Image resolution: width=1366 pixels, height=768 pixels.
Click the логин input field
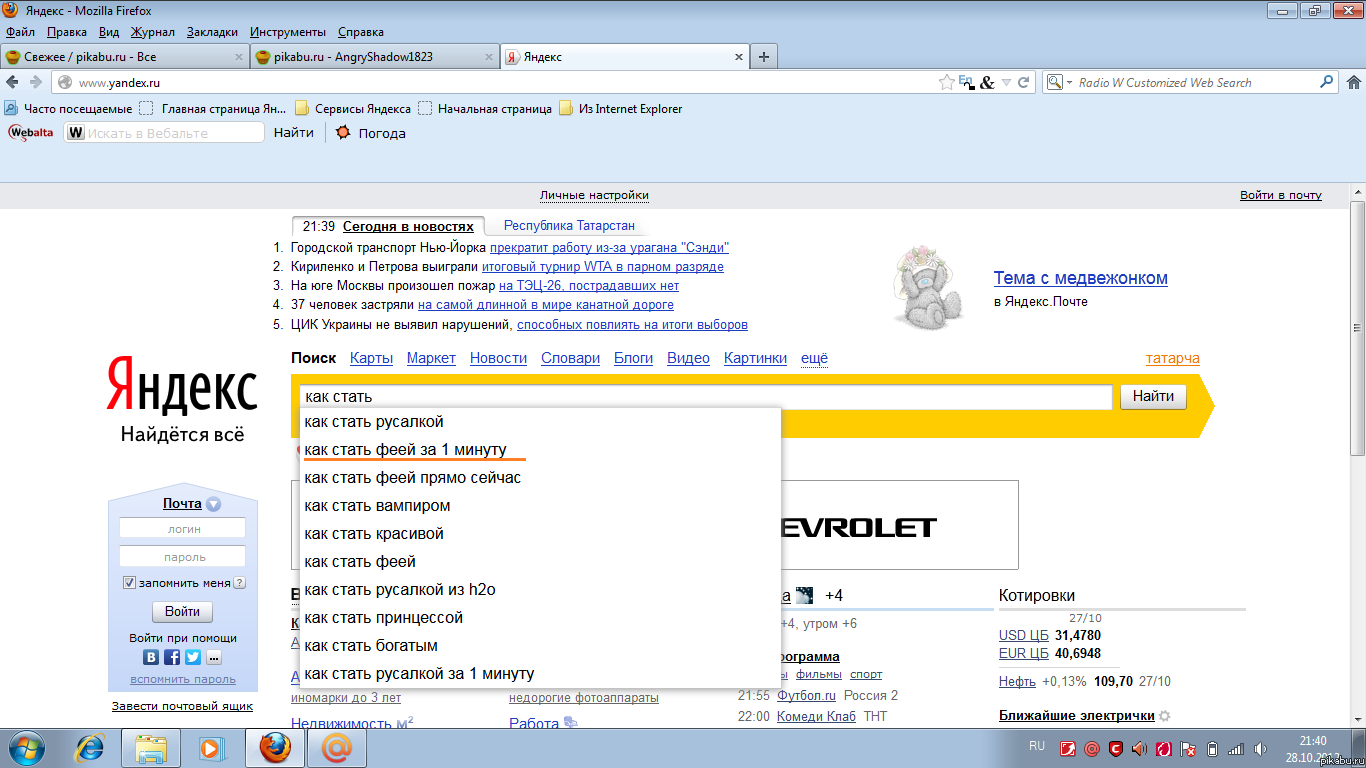pyautogui.click(x=182, y=529)
